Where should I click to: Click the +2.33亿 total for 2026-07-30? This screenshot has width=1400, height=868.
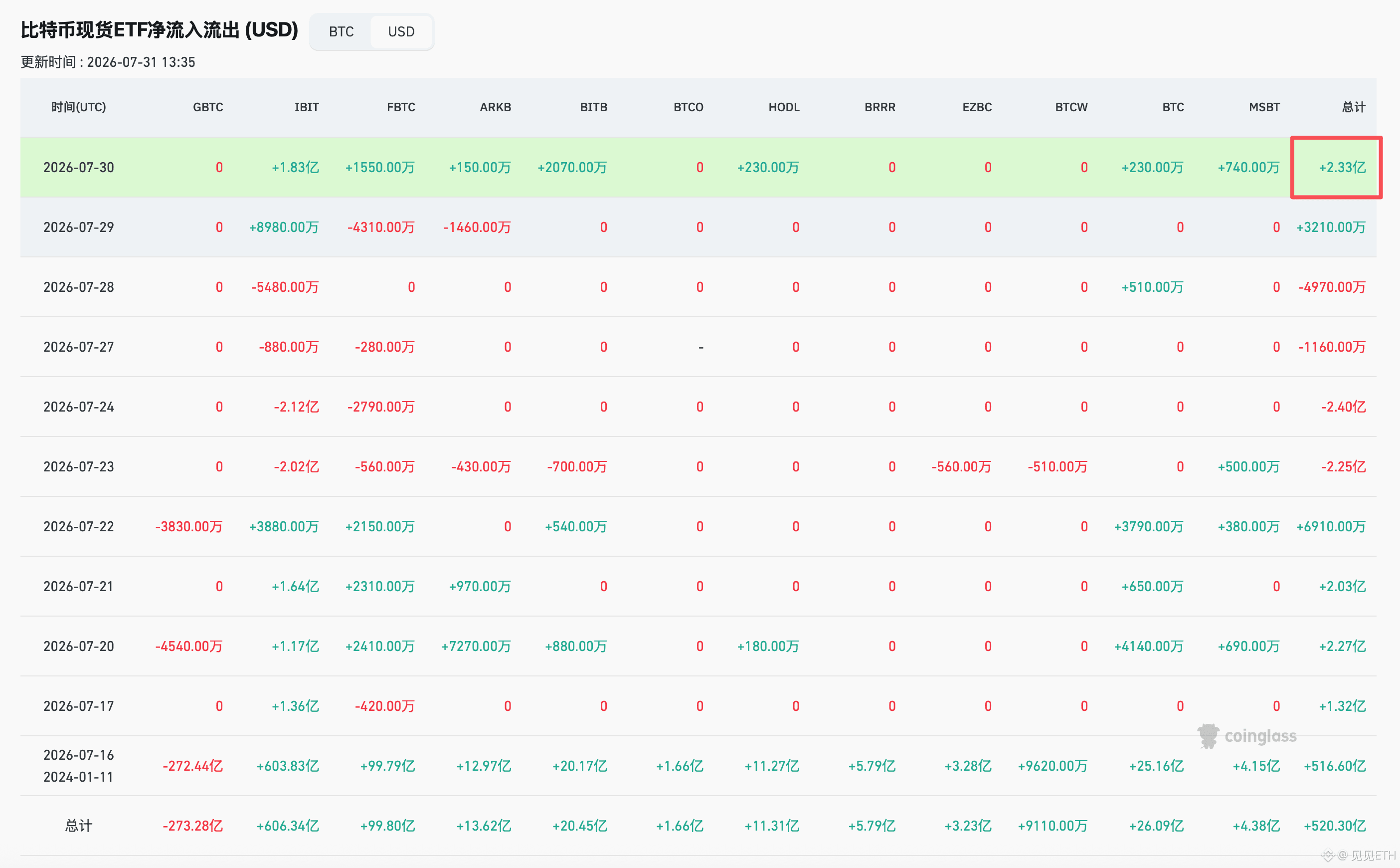[1342, 168]
